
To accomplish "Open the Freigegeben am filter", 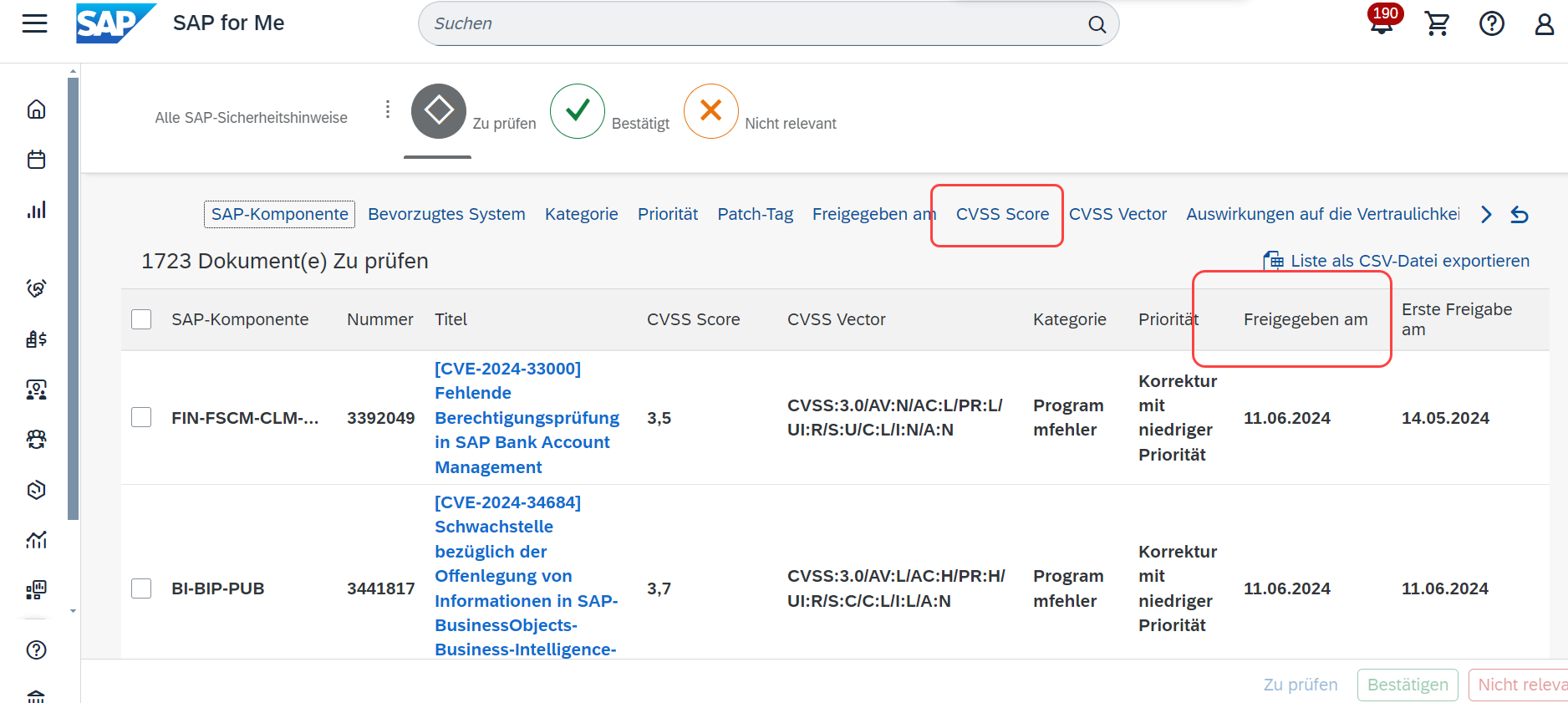I will pyautogui.click(x=874, y=214).
